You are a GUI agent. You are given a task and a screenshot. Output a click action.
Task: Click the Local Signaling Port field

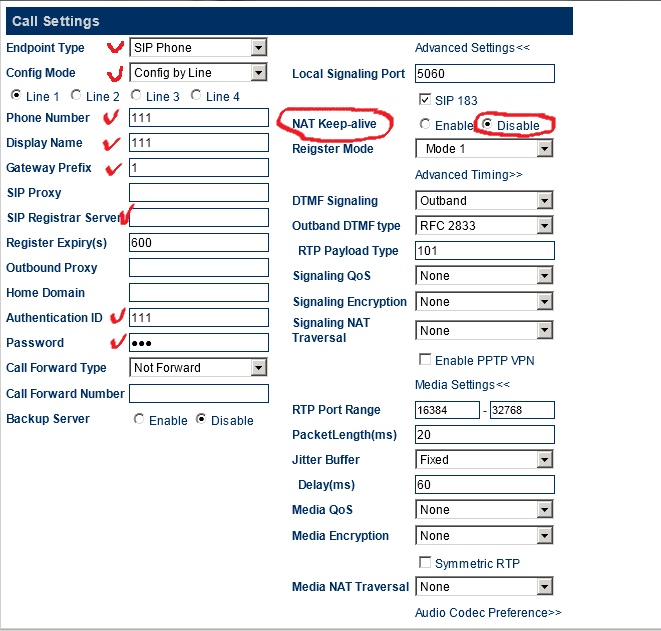(485, 74)
